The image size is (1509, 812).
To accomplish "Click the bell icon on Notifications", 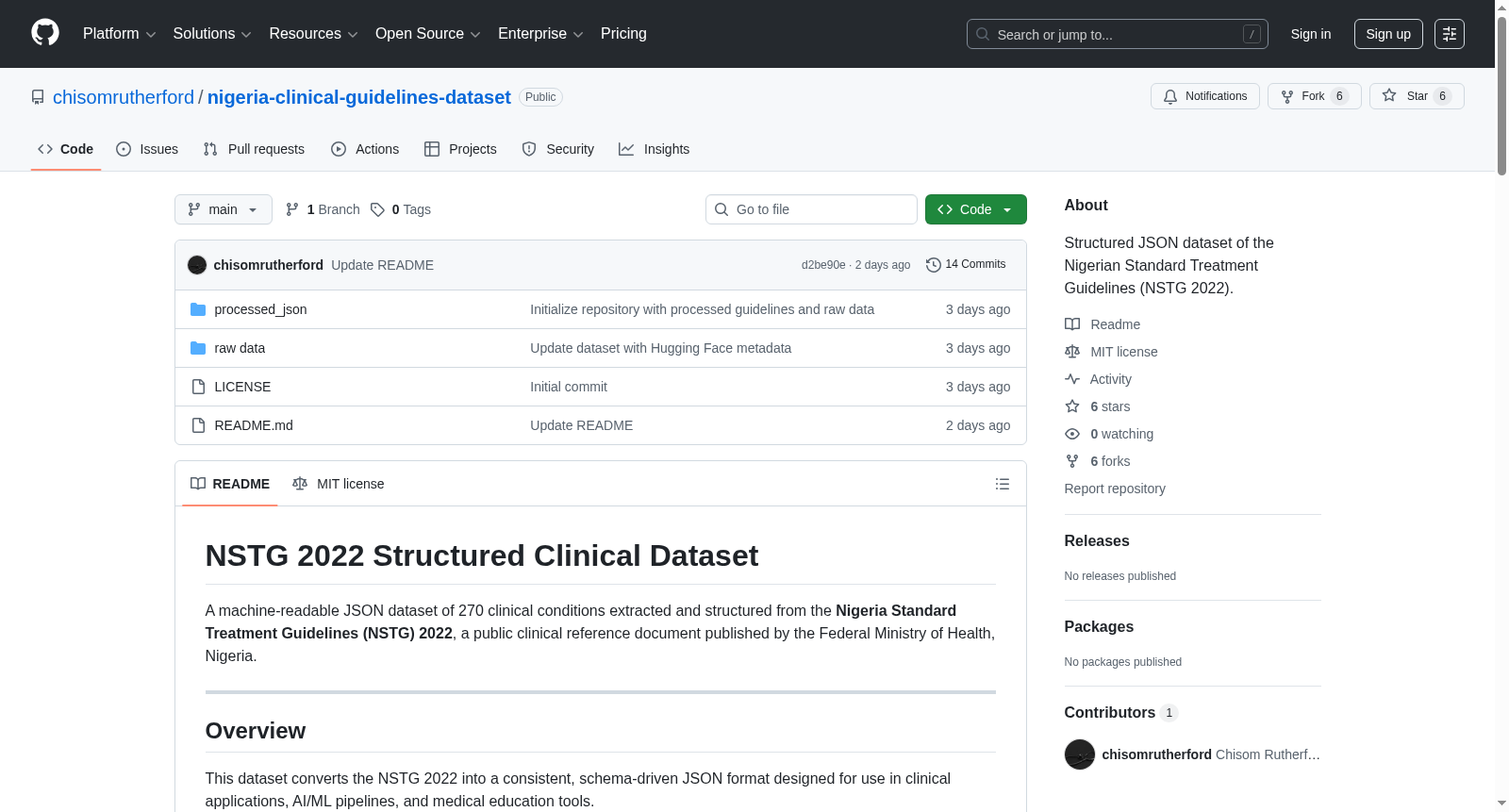I will (1170, 96).
